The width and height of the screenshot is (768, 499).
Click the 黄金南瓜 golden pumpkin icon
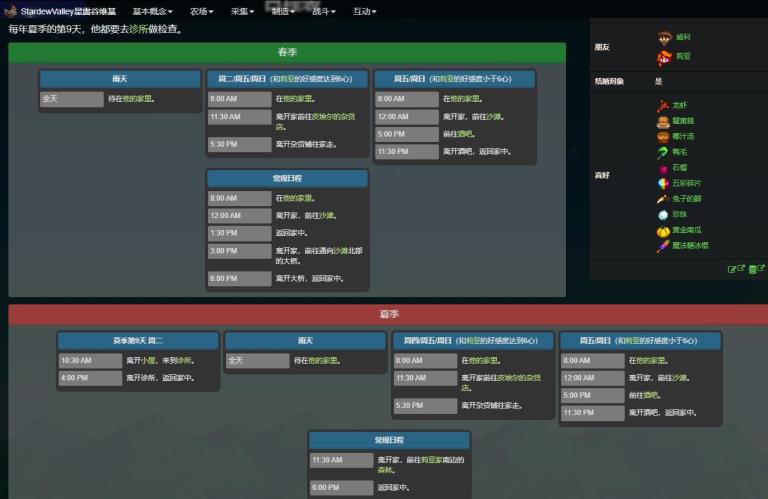coord(663,231)
